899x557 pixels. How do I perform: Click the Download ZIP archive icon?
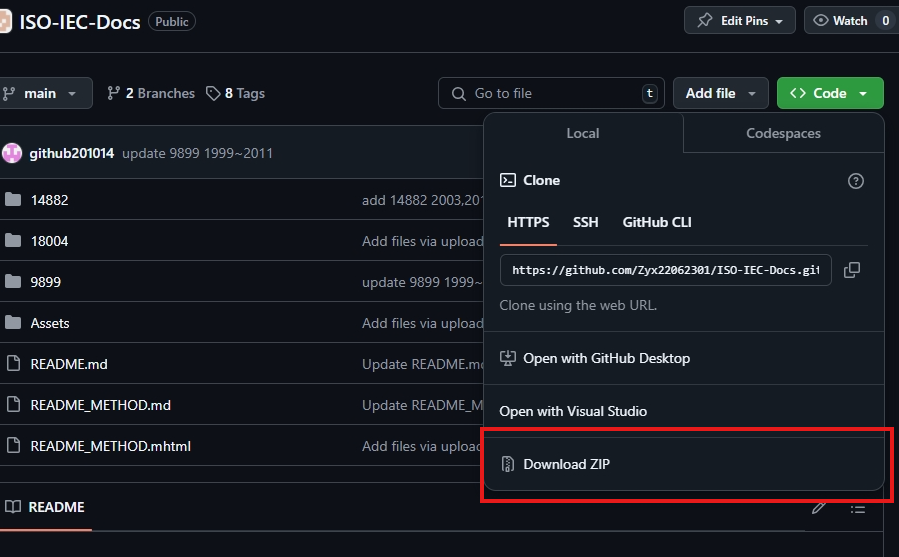point(507,463)
